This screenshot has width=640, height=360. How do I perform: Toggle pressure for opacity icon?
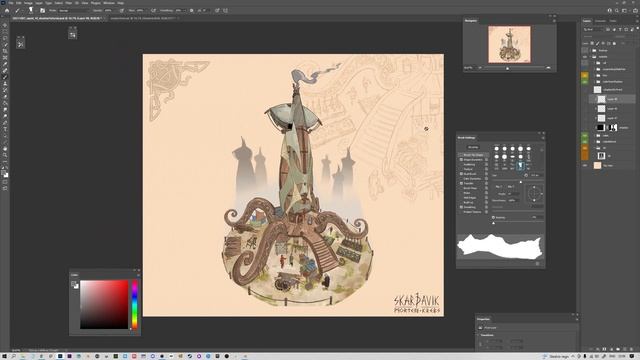[x=122, y=11]
